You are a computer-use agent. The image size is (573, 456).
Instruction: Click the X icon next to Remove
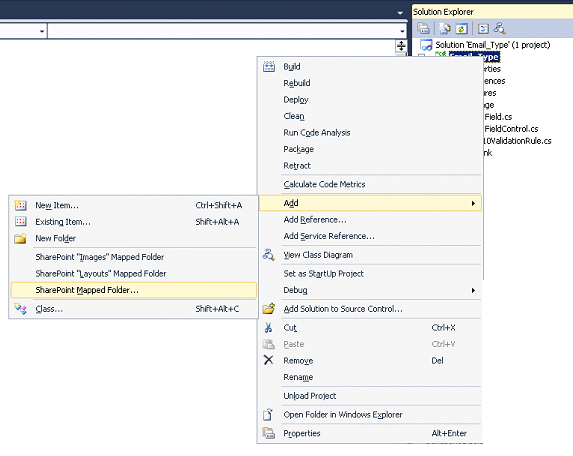tap(268, 360)
